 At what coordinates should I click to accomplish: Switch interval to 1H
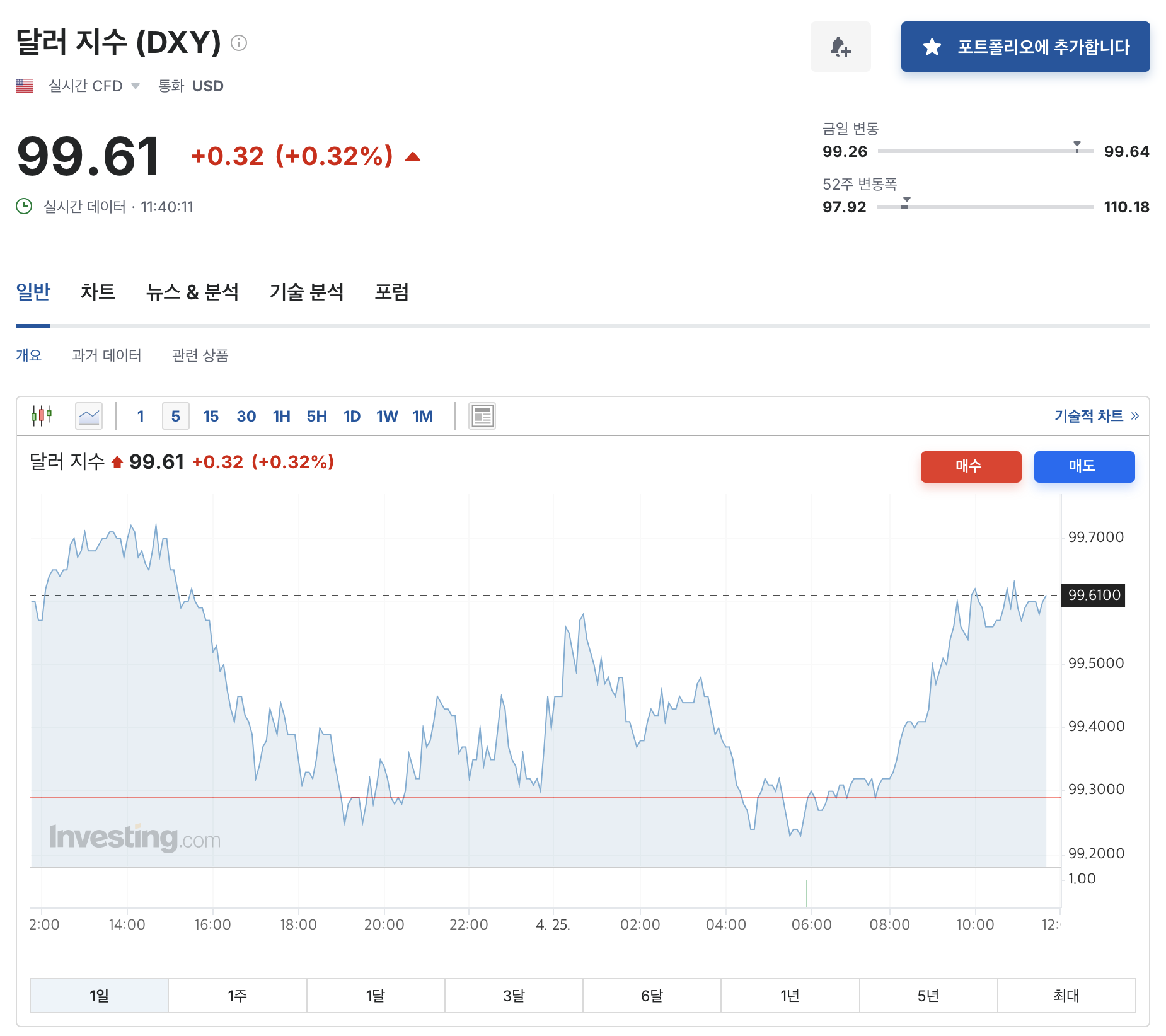[x=281, y=416]
